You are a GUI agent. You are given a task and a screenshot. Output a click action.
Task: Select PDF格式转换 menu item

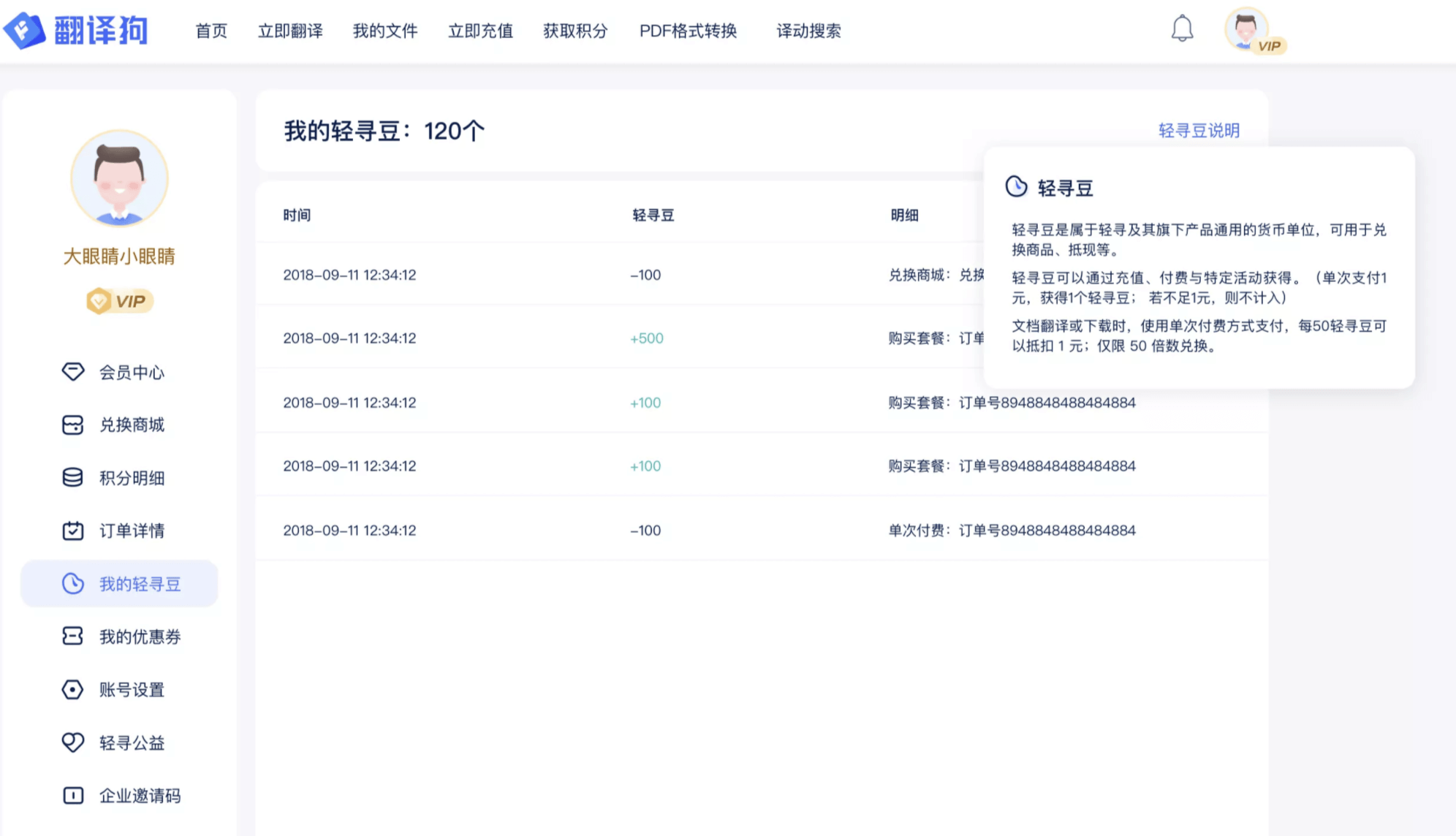coord(688,31)
